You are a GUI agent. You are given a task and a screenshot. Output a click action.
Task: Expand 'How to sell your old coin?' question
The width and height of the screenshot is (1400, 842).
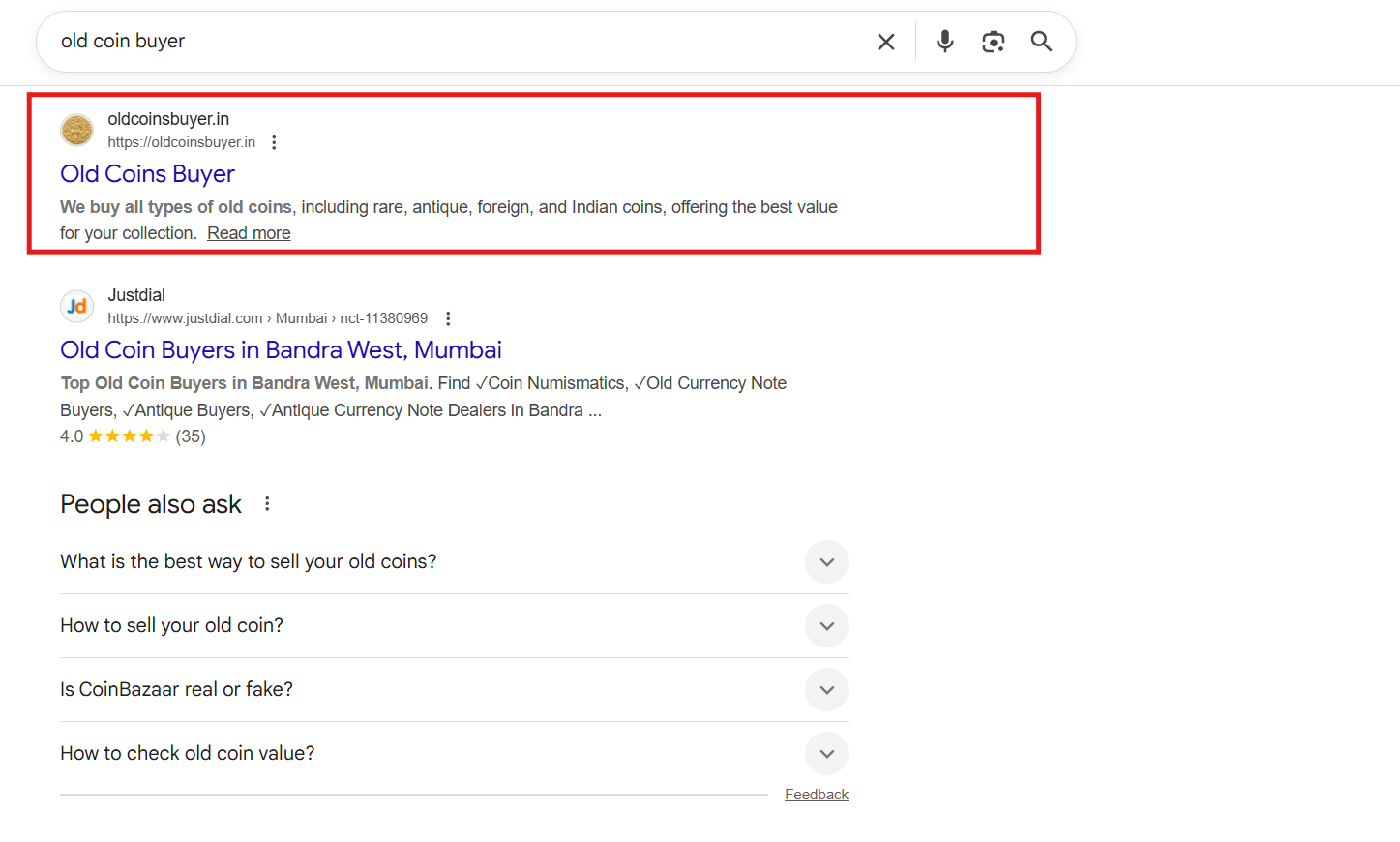826,626
